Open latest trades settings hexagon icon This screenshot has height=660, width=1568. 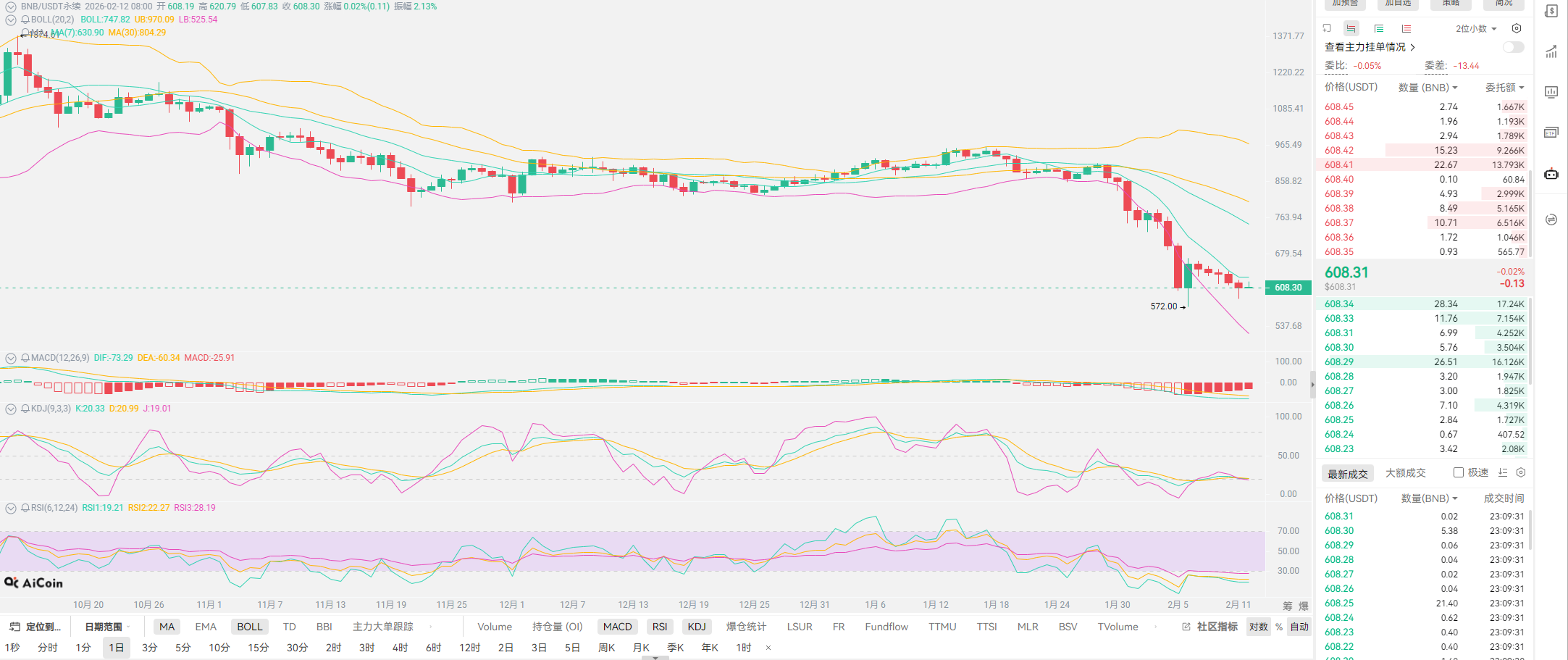tap(1521, 473)
